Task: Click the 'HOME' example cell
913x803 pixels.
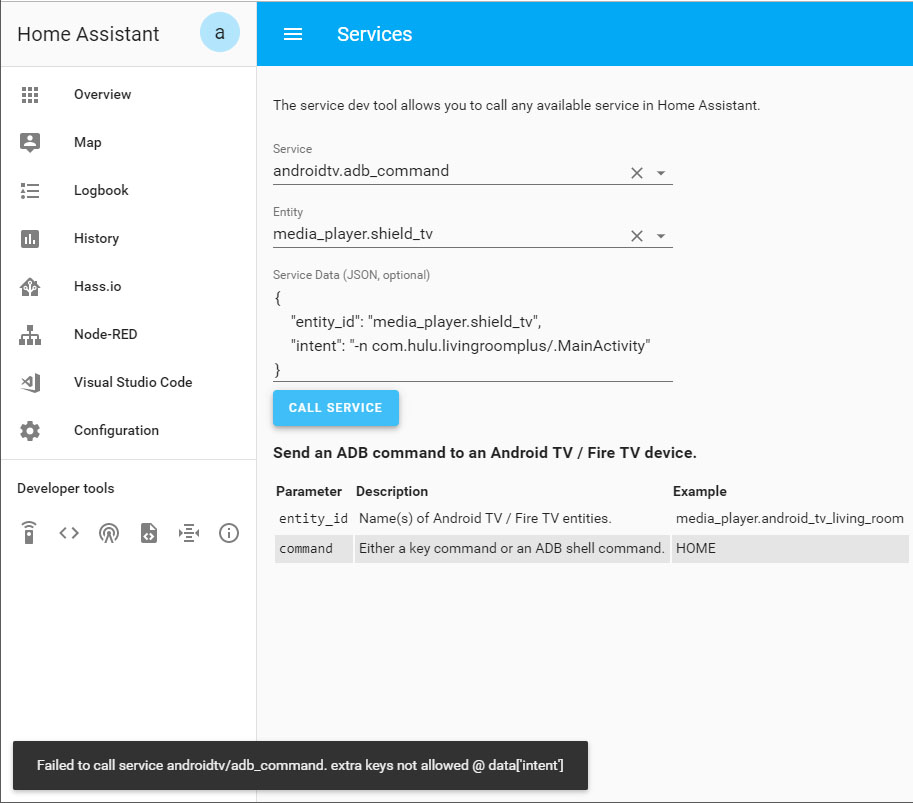Action: [790, 549]
